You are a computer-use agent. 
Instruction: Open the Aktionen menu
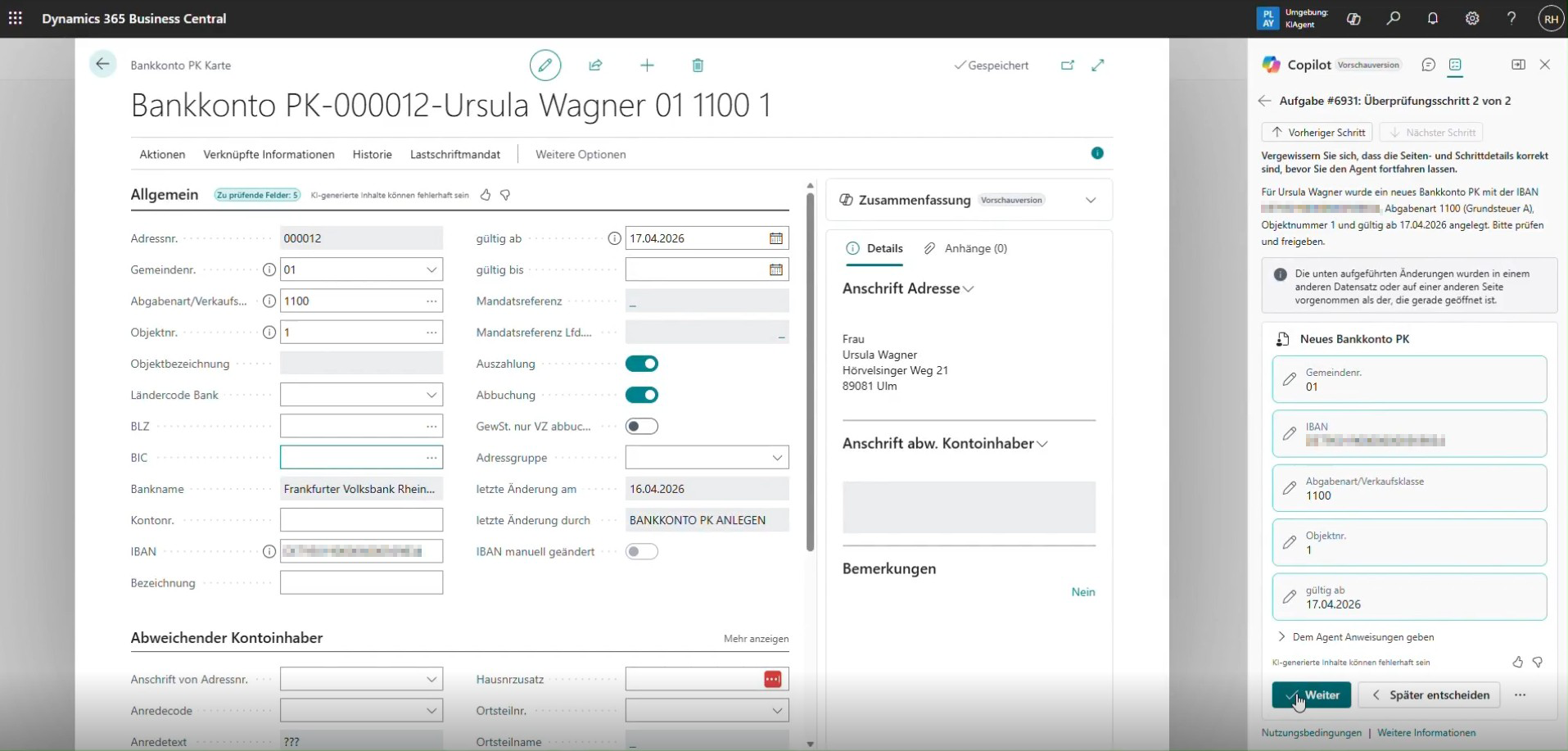coord(162,154)
